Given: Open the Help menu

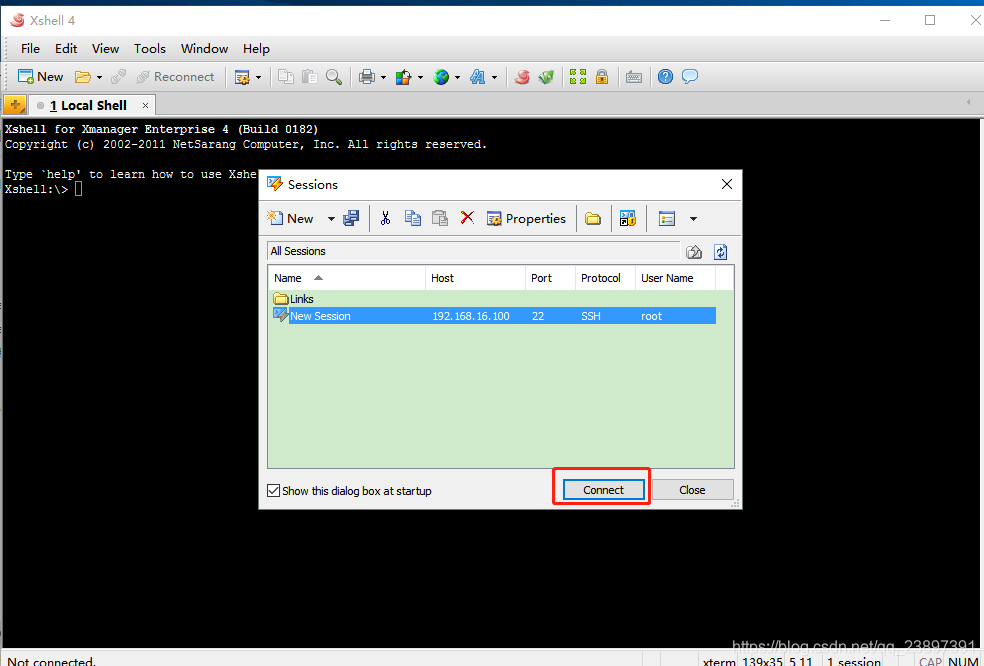Looking at the screenshot, I should tap(256, 48).
